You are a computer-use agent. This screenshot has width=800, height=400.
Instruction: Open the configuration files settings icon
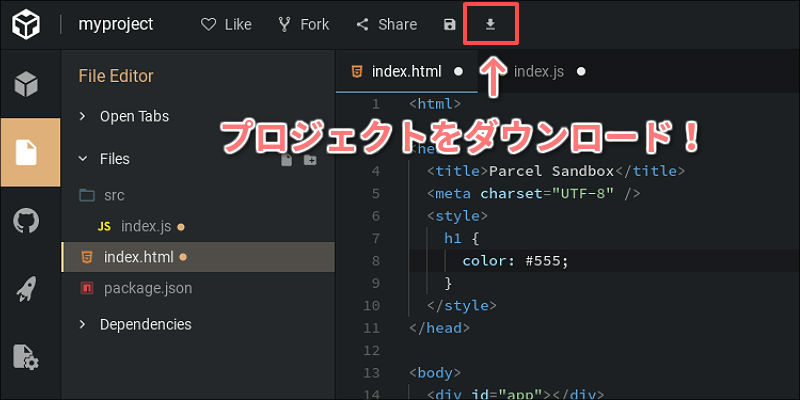(26, 357)
